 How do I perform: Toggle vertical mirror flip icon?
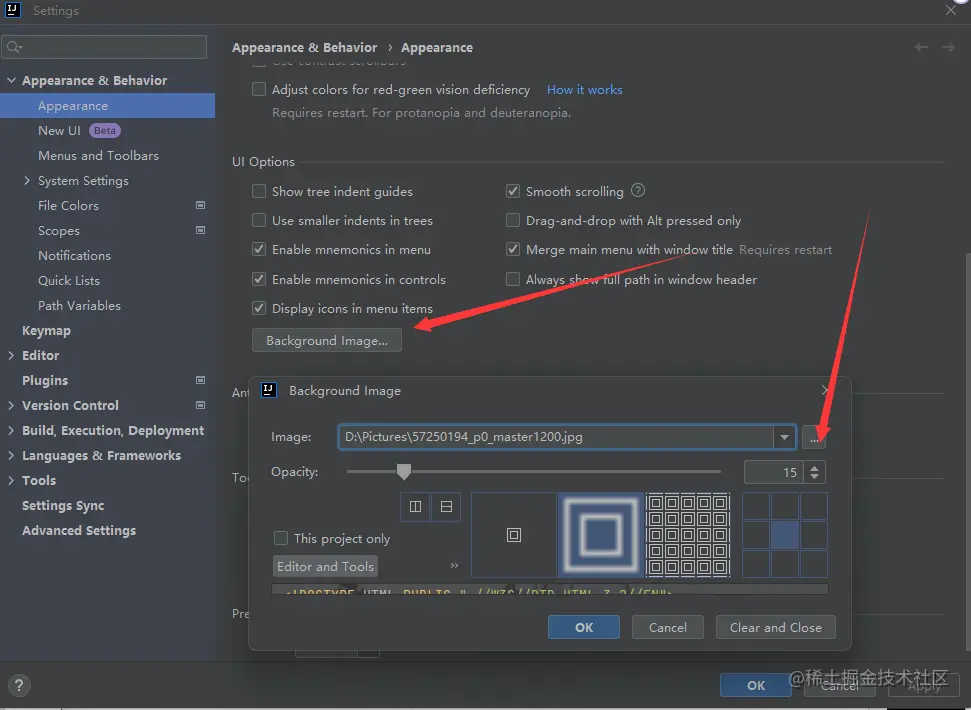click(x=446, y=506)
